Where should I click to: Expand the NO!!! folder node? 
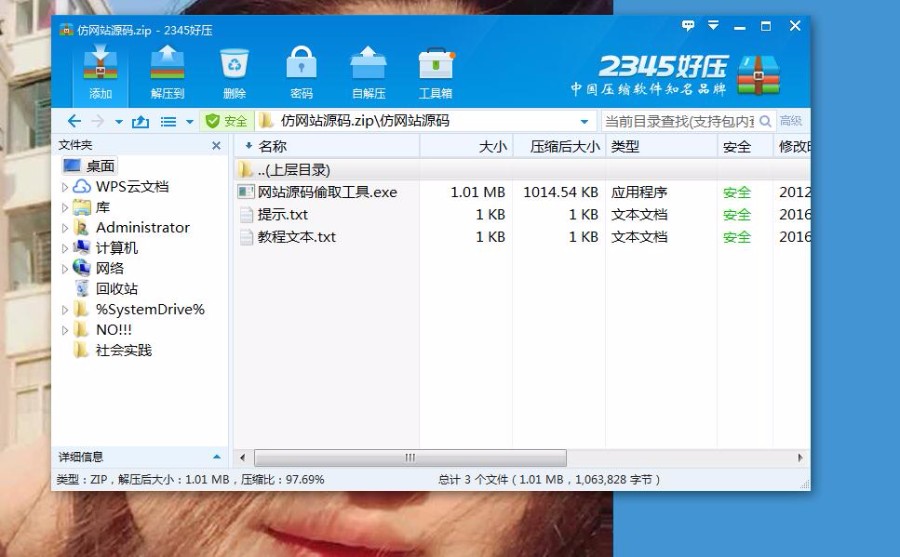click(65, 330)
